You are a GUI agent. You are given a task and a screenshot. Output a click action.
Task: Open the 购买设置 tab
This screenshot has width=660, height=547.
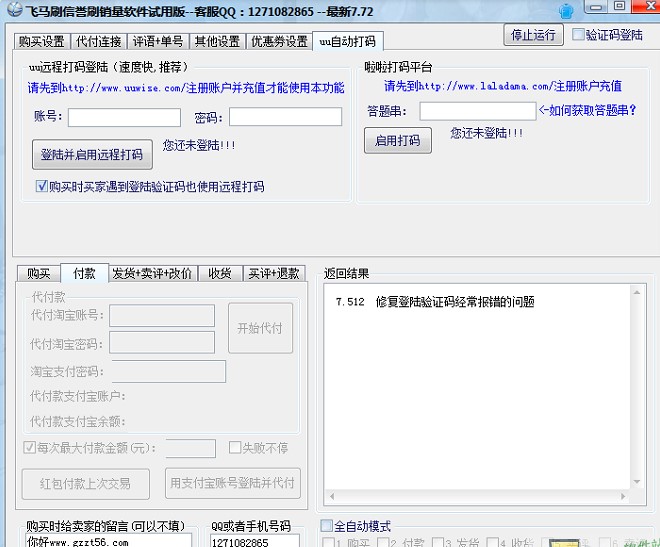tap(42, 41)
